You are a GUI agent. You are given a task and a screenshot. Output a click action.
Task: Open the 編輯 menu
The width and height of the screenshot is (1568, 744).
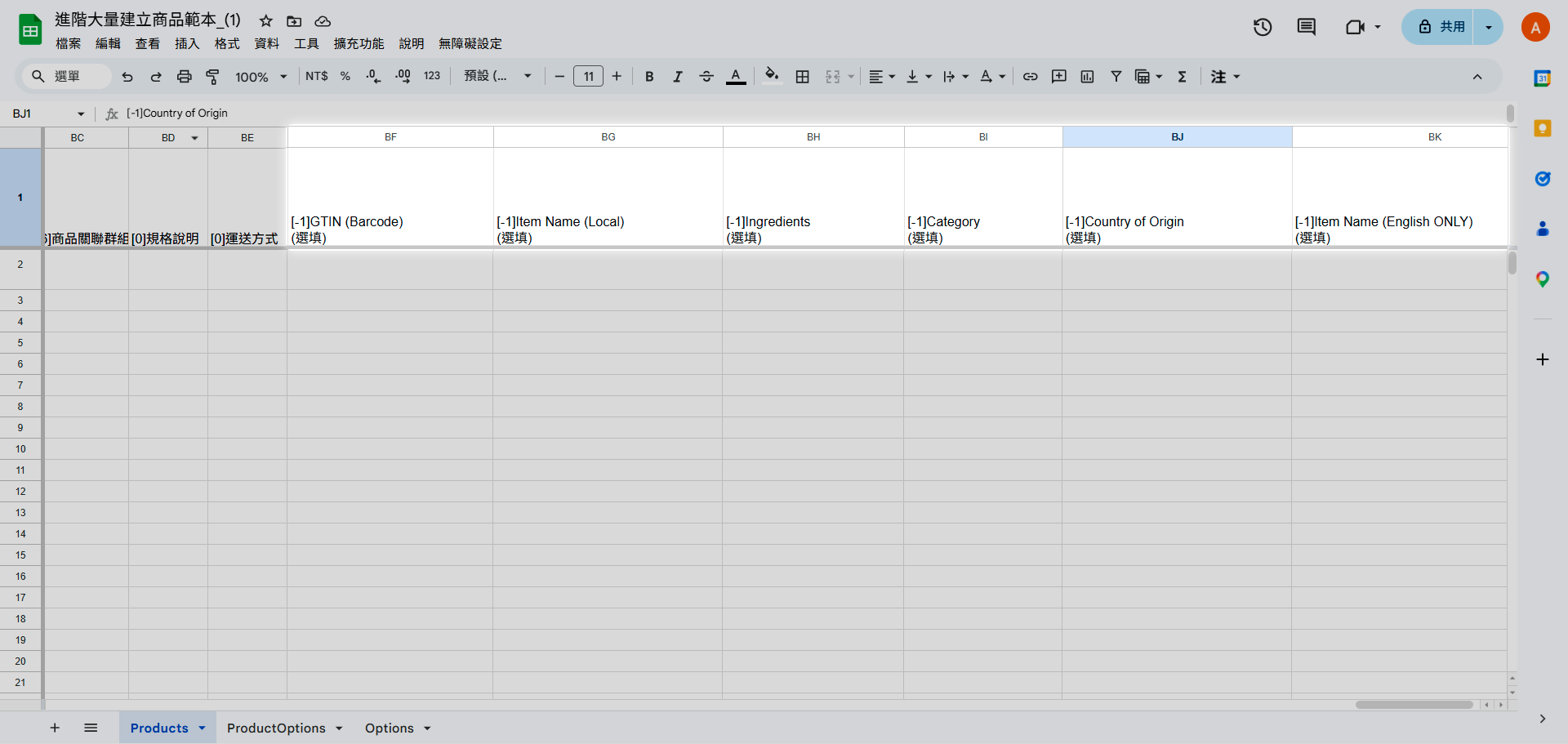coord(108,44)
